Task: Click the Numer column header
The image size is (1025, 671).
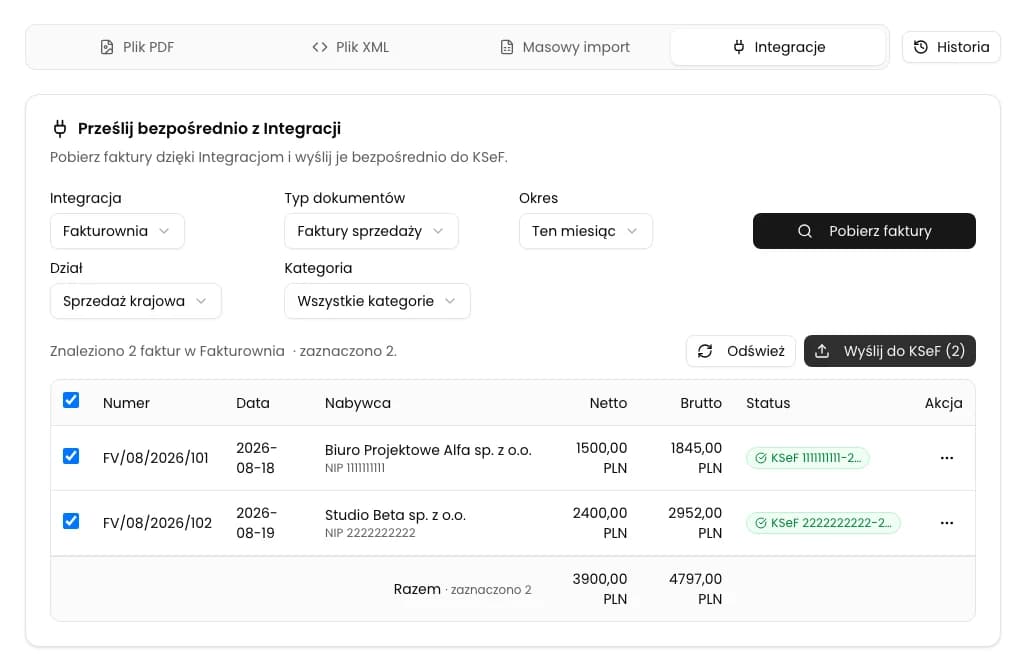Action: [126, 403]
